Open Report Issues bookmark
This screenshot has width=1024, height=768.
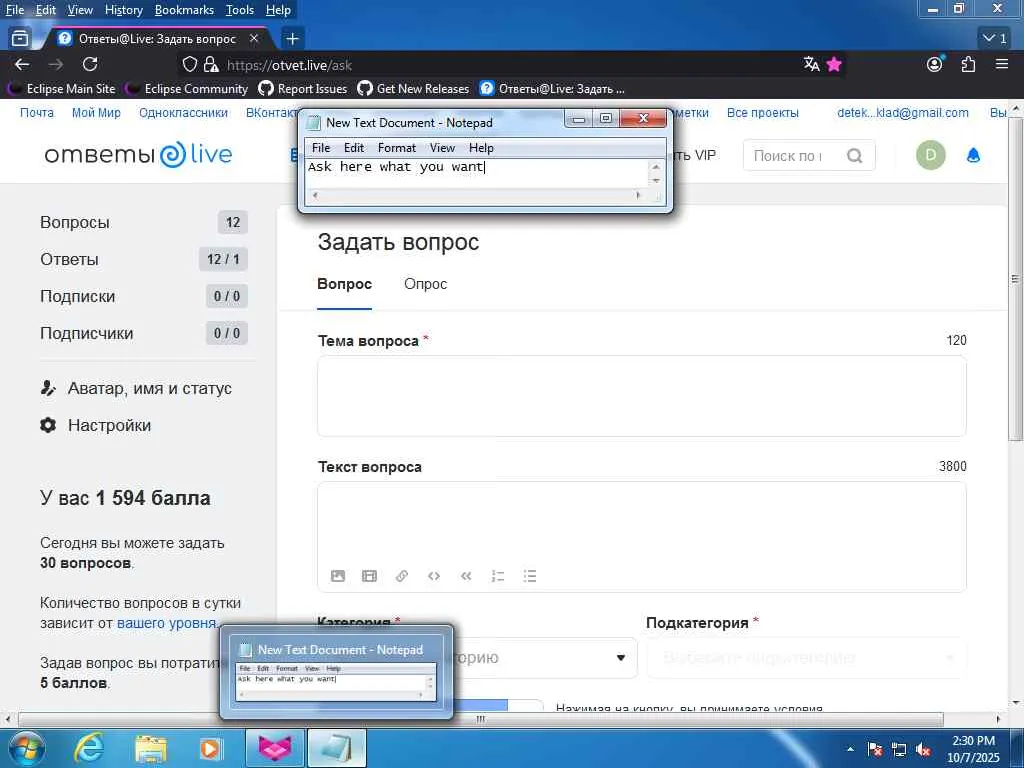pos(304,88)
